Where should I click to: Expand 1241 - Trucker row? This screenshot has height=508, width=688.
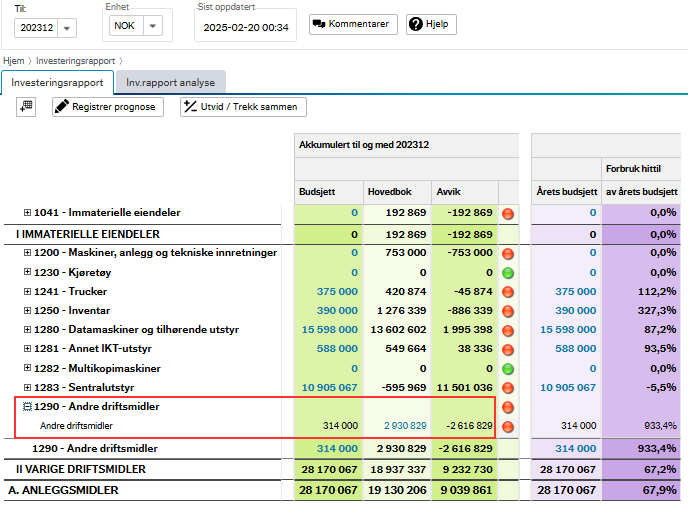pyautogui.click(x=27, y=291)
